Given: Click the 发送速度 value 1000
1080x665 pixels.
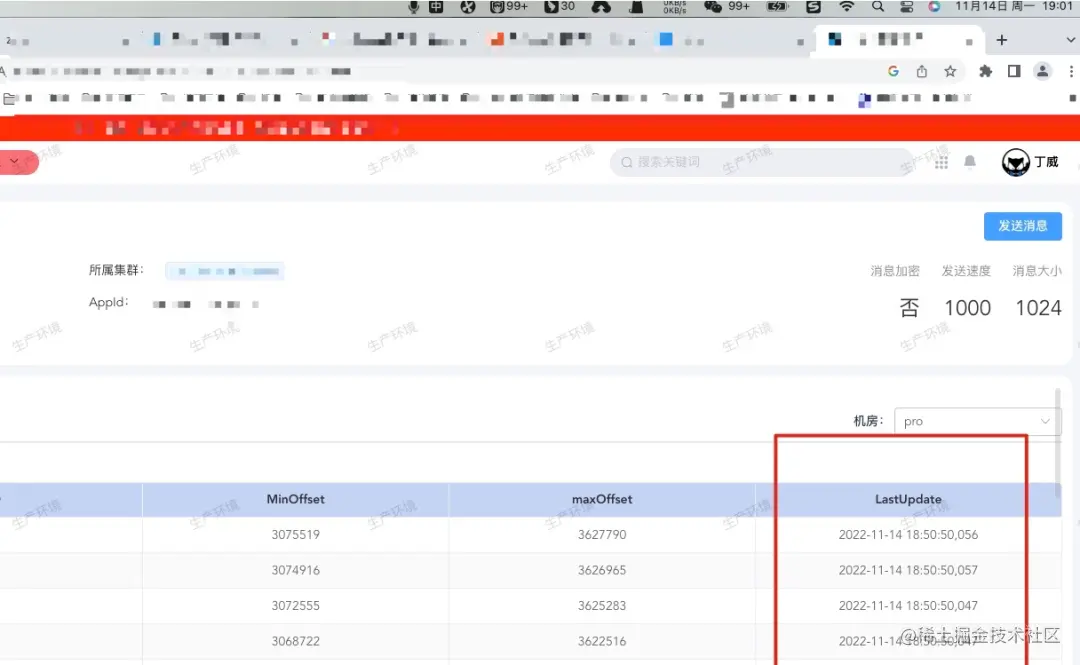Looking at the screenshot, I should tap(967, 308).
